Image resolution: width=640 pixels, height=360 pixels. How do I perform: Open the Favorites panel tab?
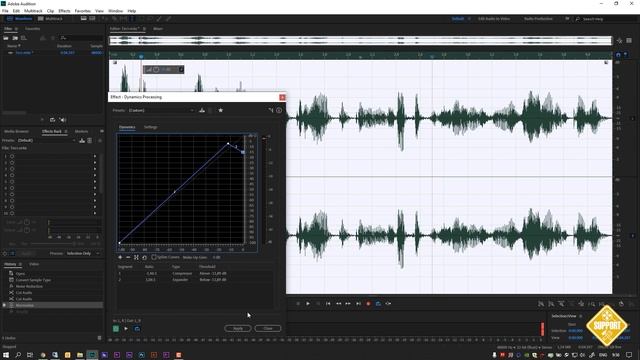[x=33, y=29]
